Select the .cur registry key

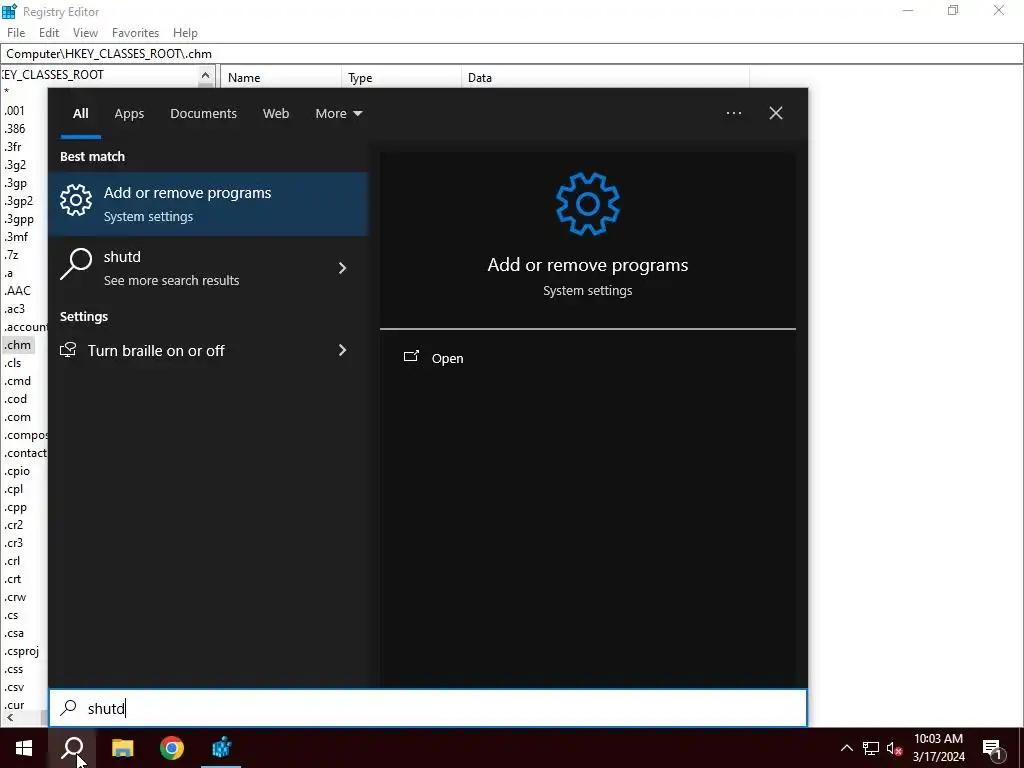[14, 705]
